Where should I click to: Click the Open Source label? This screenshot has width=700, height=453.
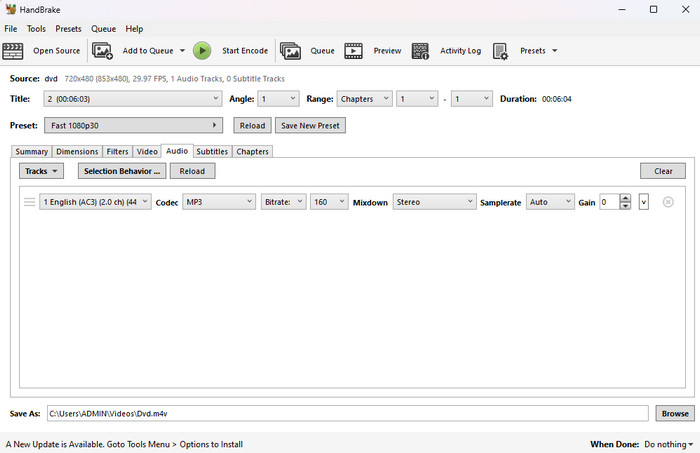(57, 51)
